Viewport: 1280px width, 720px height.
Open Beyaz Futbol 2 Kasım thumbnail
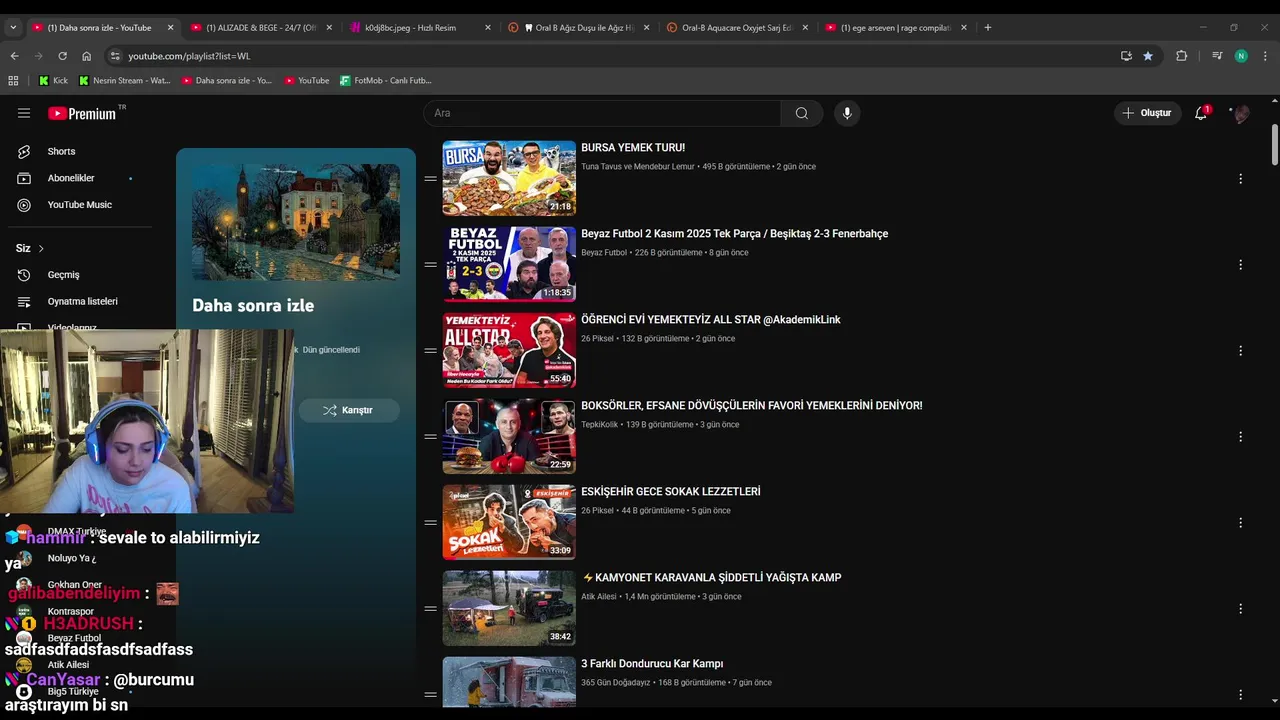(509, 264)
